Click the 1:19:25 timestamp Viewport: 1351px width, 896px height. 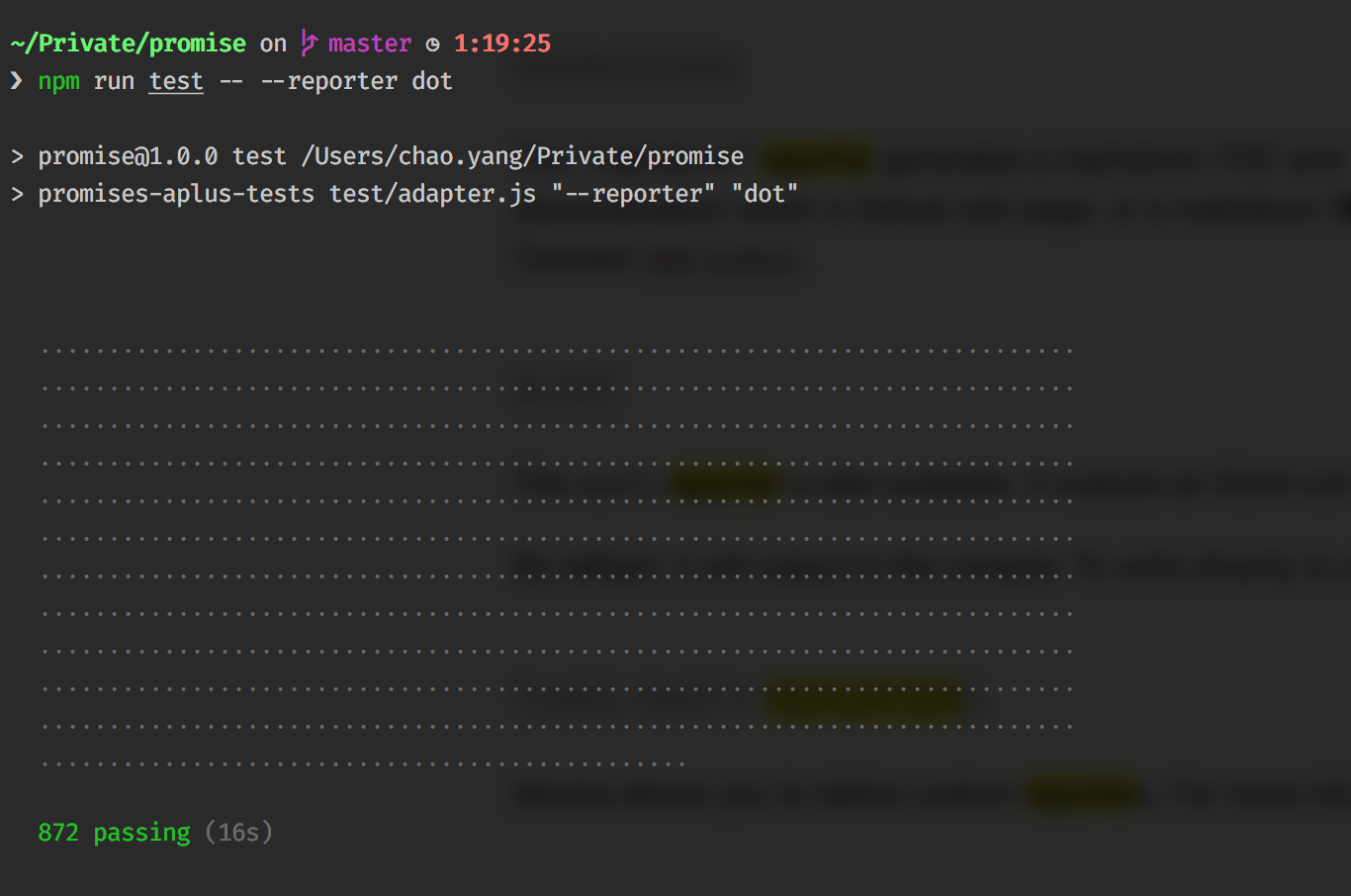tap(501, 44)
